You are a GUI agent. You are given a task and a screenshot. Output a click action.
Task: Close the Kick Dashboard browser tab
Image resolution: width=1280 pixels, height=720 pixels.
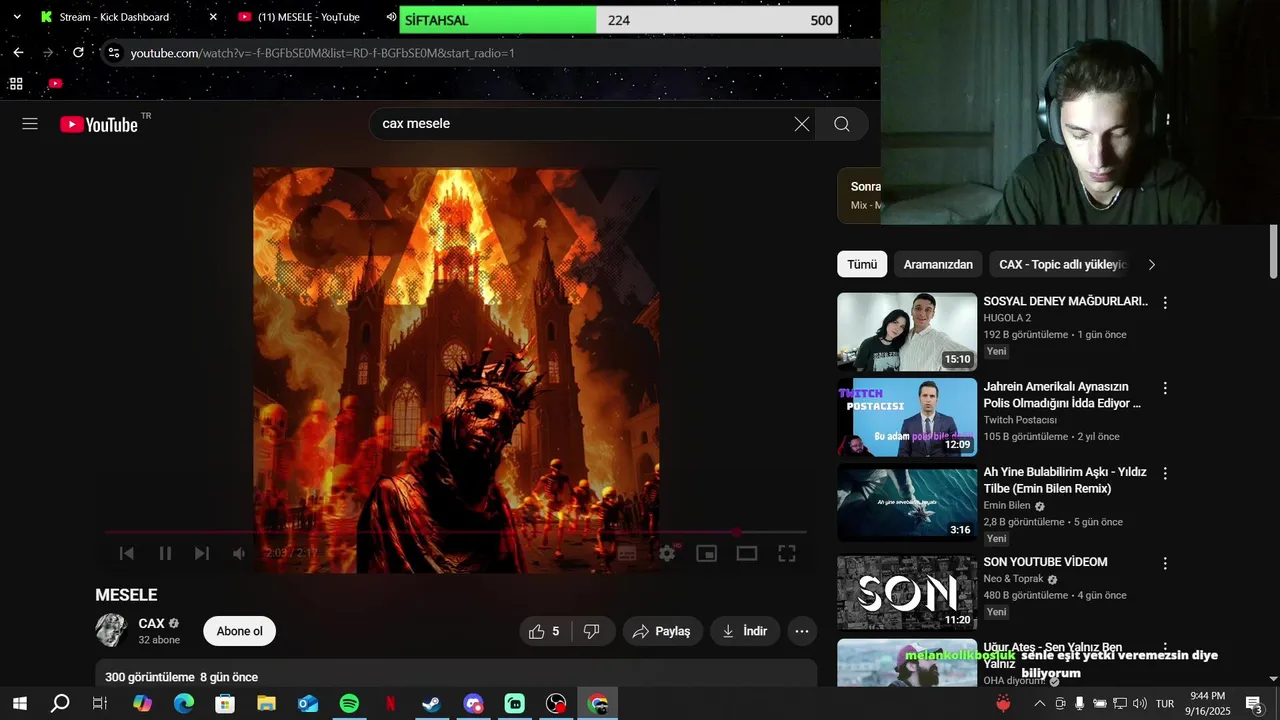[213, 17]
